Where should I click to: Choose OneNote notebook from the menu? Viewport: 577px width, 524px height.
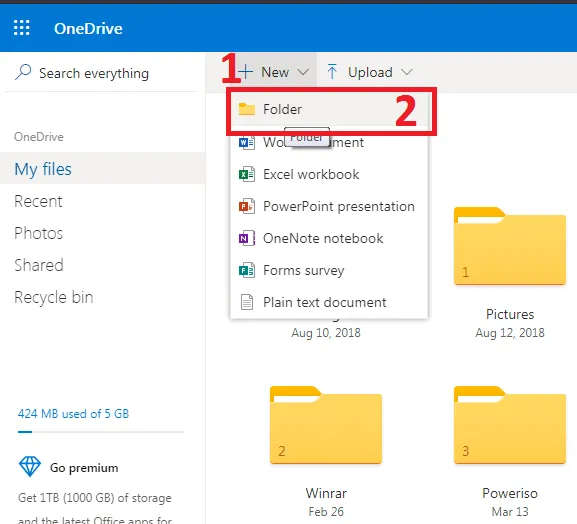[329, 238]
